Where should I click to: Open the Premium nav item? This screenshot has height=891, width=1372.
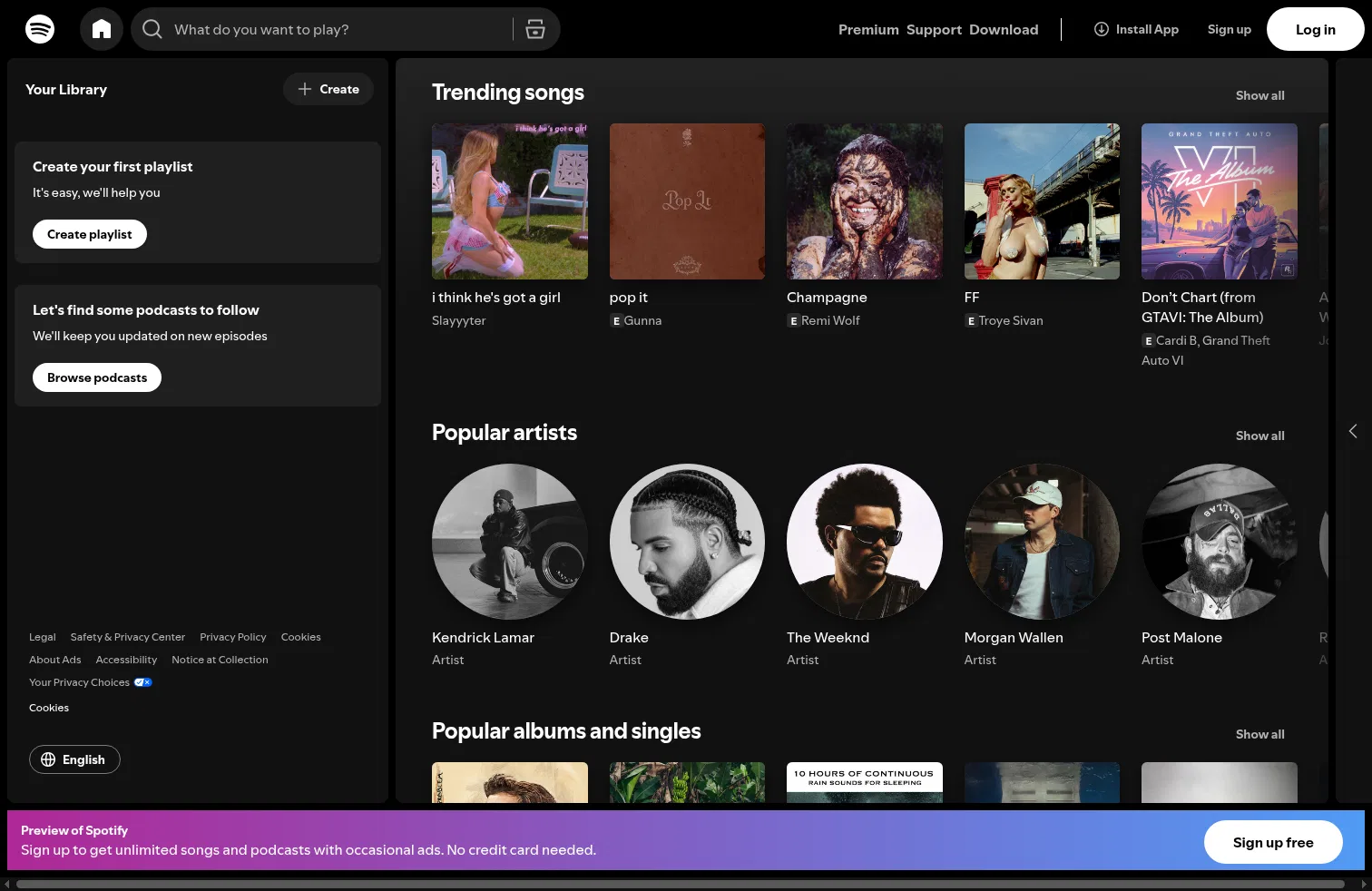pyautogui.click(x=868, y=29)
